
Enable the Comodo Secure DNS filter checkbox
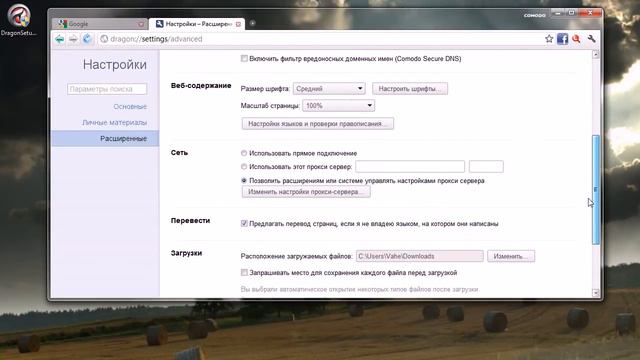[244, 59]
